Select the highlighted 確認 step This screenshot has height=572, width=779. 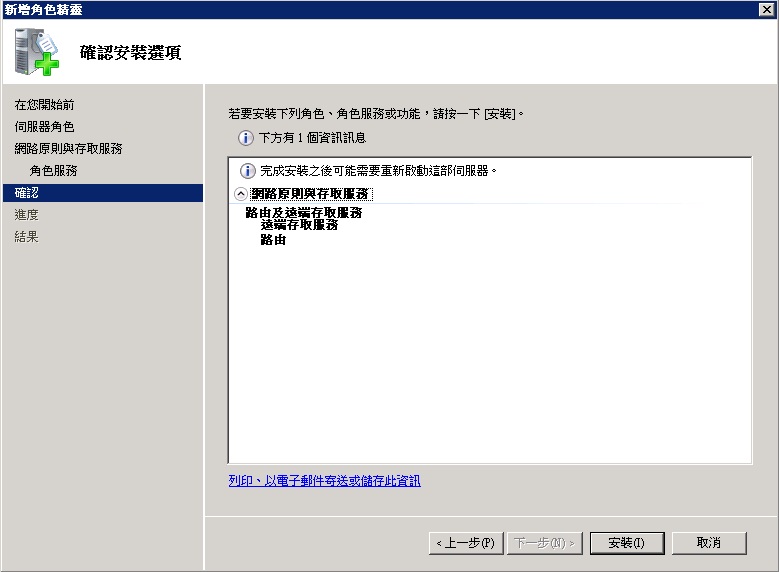click(x=103, y=193)
